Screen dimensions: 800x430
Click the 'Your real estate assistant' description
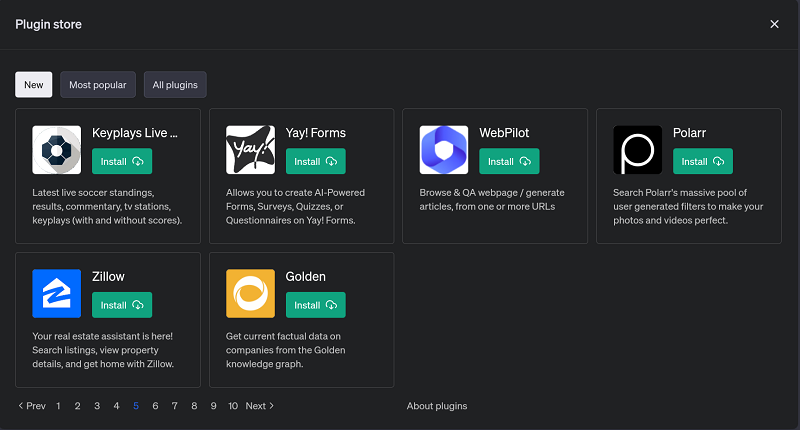coord(103,350)
